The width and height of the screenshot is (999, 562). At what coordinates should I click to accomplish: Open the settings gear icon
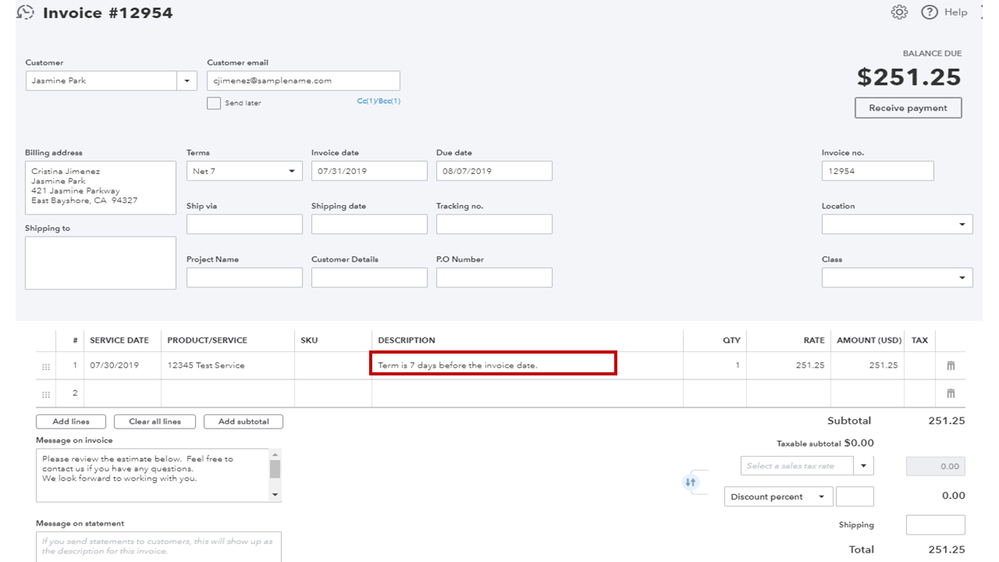(x=899, y=12)
